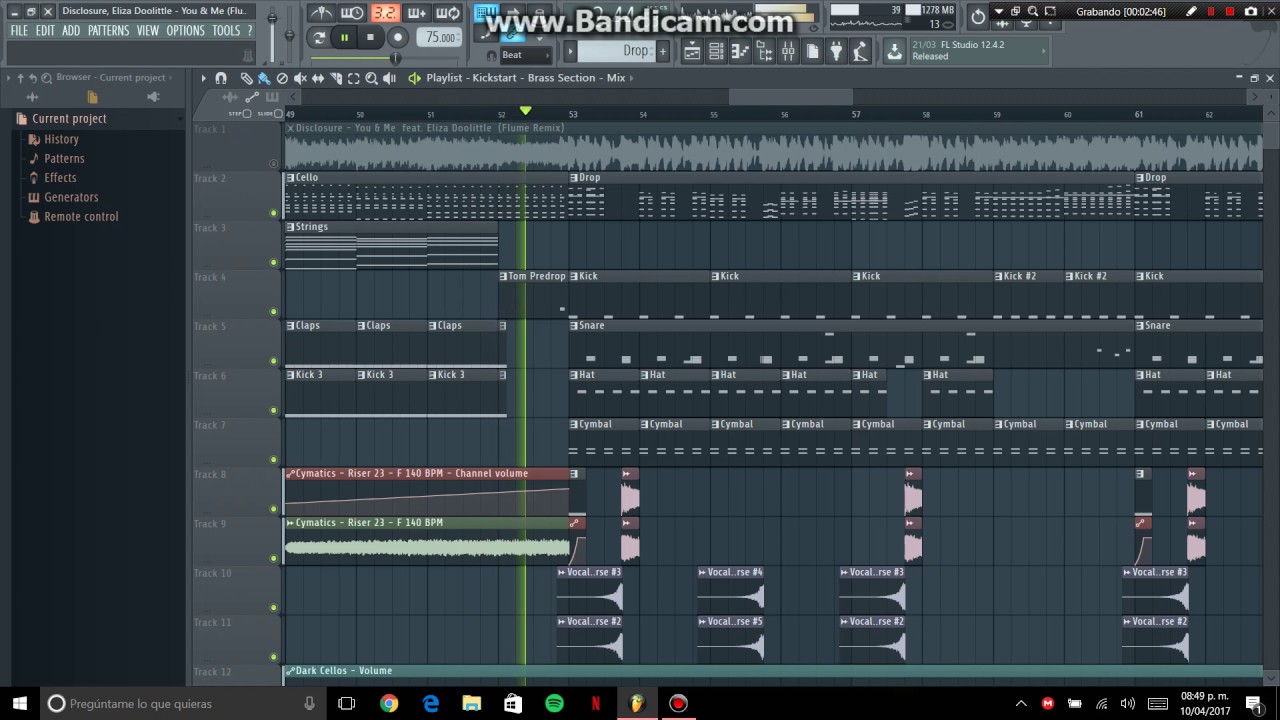Mute Track 5 using its green LED
This screenshot has height=720, width=1280.
pyautogui.click(x=274, y=361)
